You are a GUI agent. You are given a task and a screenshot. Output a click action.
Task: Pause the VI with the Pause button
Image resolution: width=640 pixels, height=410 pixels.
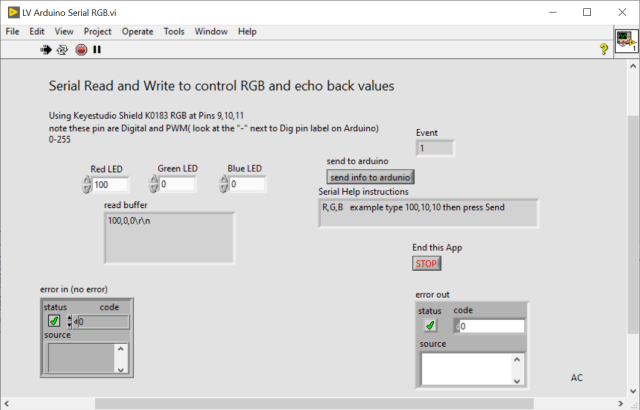point(97,48)
